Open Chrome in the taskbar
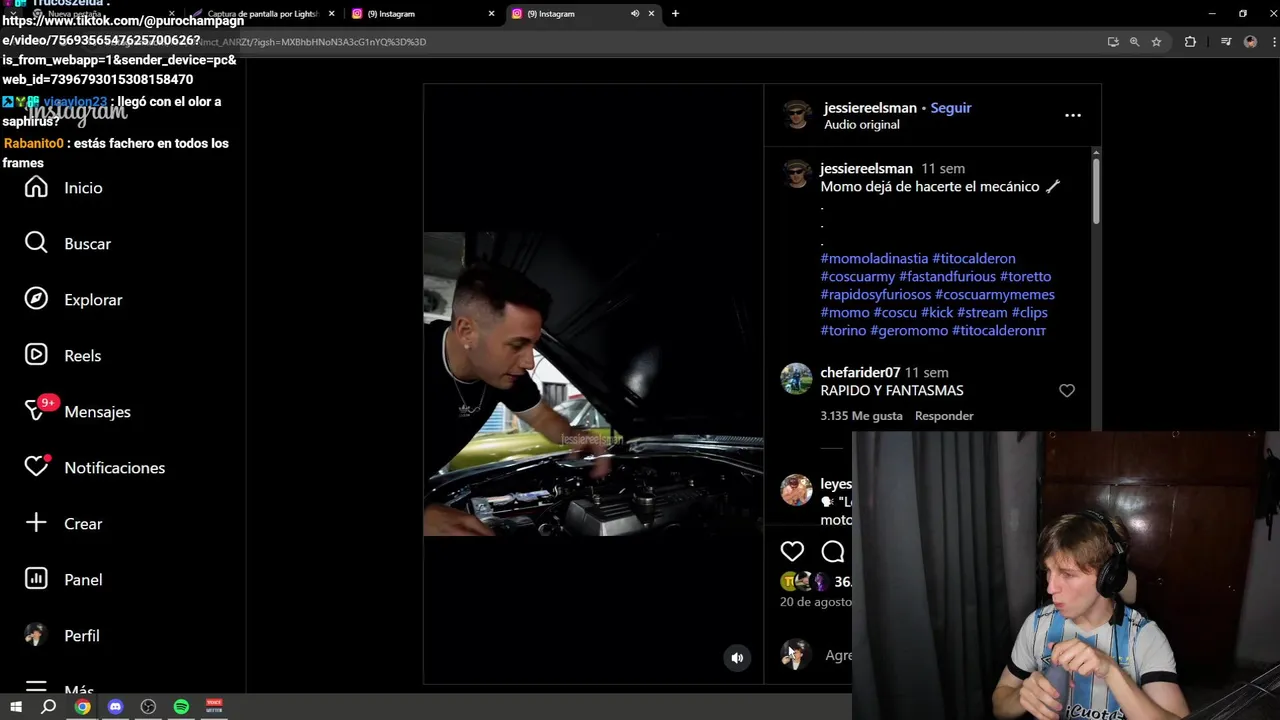The height and width of the screenshot is (720, 1280). click(x=82, y=707)
